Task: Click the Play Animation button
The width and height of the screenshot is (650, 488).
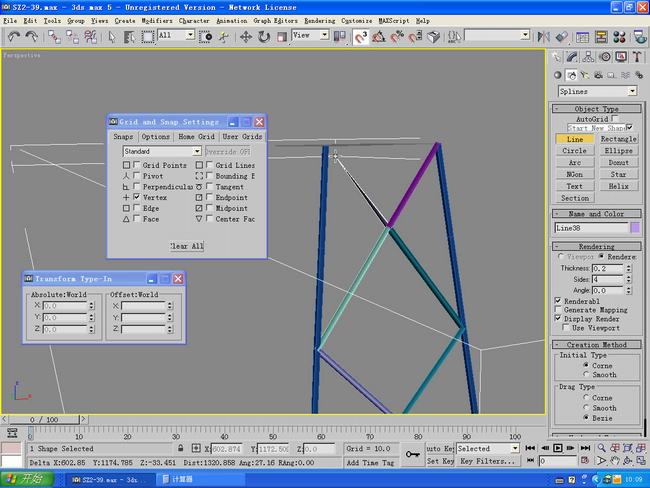Action: [558, 448]
